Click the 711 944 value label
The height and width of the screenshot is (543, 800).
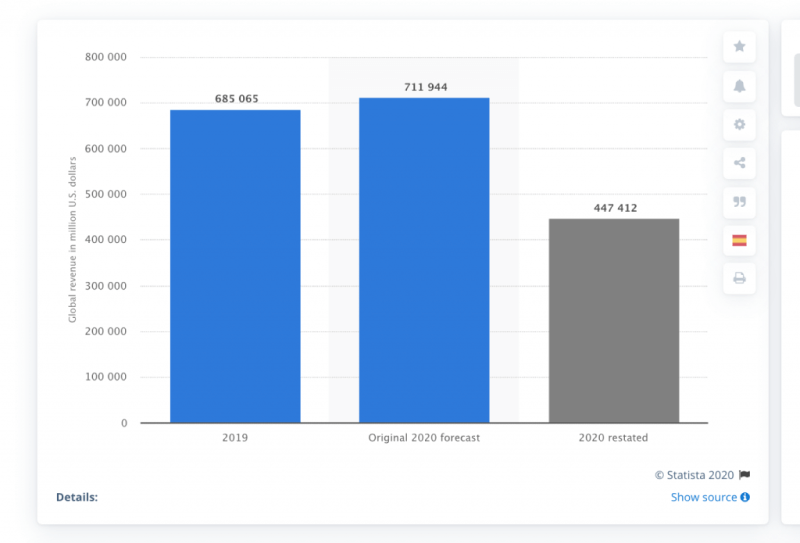click(x=424, y=87)
